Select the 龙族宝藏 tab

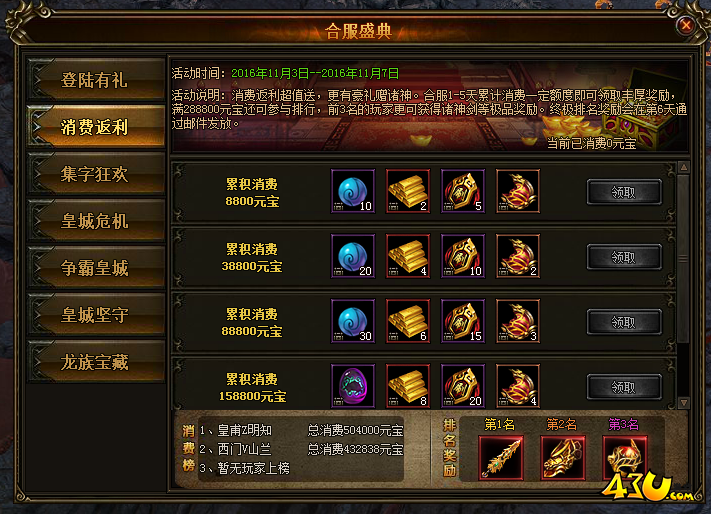click(96, 362)
